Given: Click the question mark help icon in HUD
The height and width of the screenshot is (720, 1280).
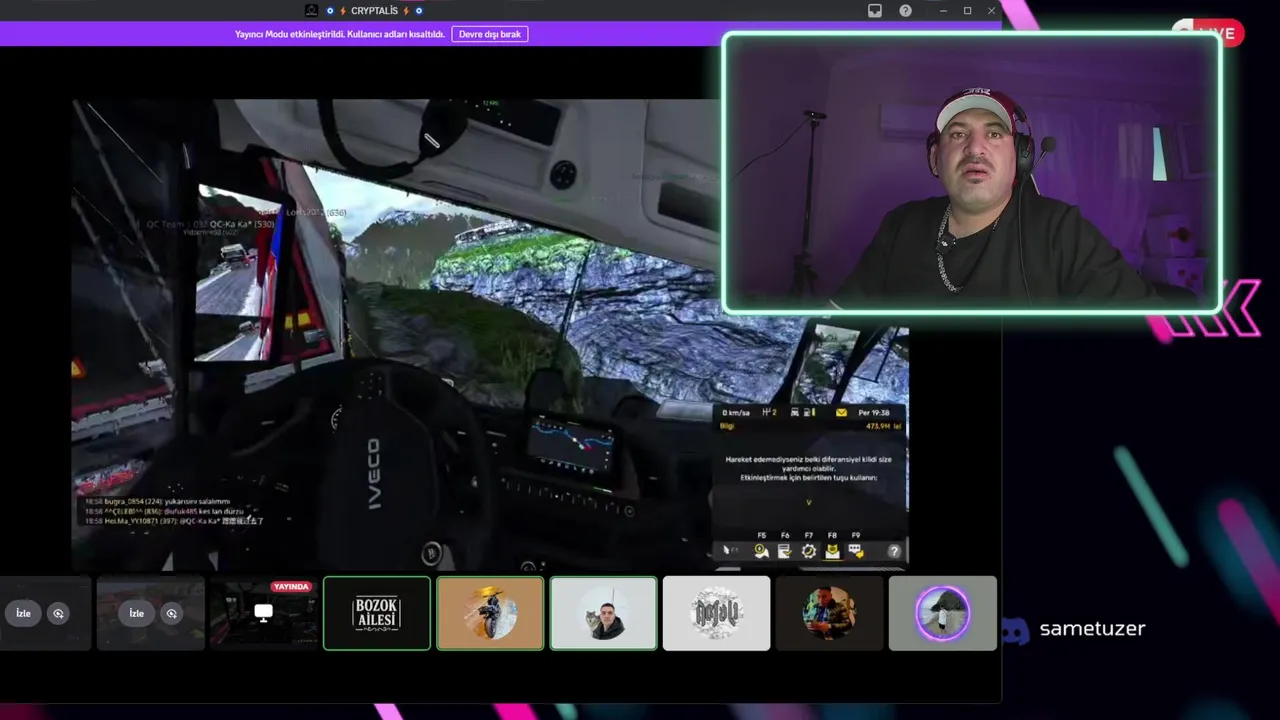Looking at the screenshot, I should coord(894,551).
